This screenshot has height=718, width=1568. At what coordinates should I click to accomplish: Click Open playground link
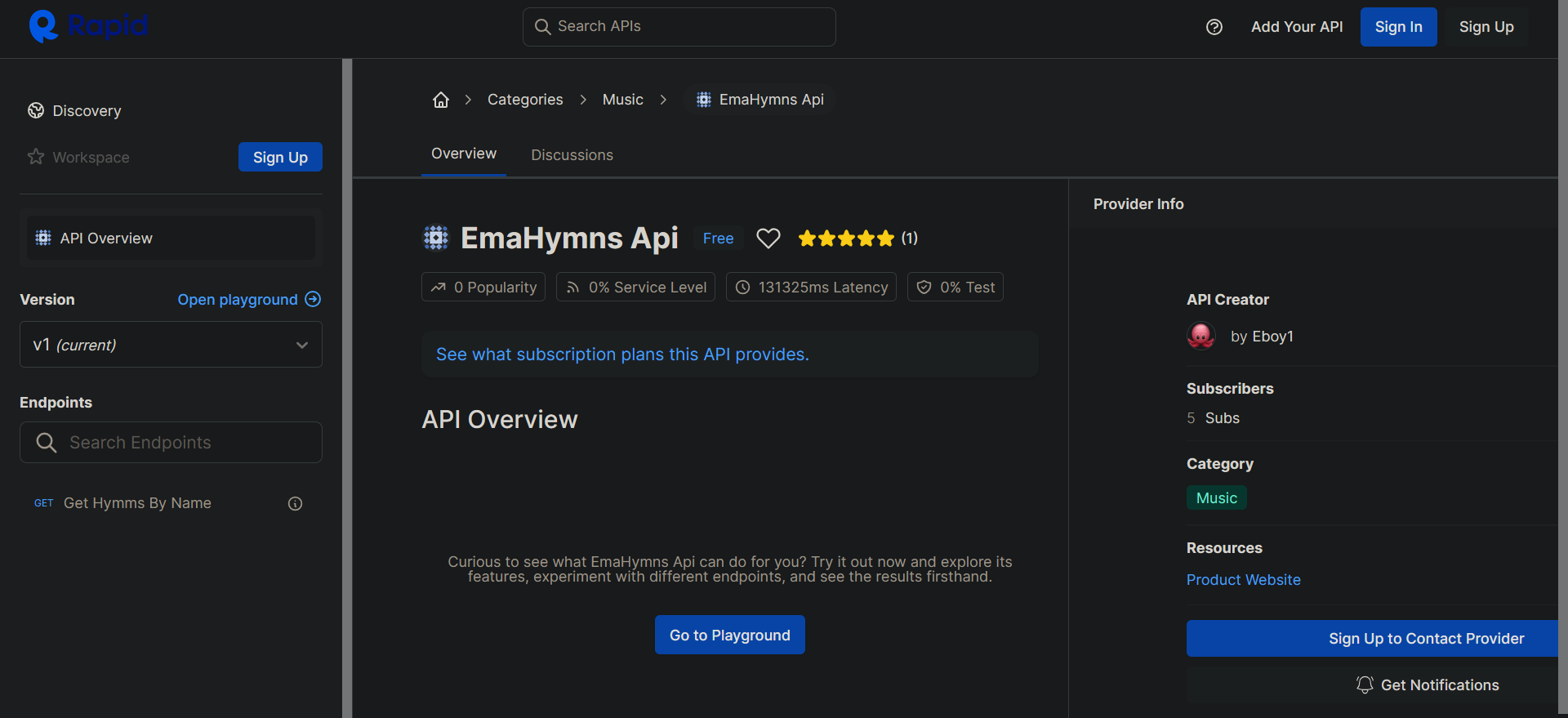click(x=238, y=299)
